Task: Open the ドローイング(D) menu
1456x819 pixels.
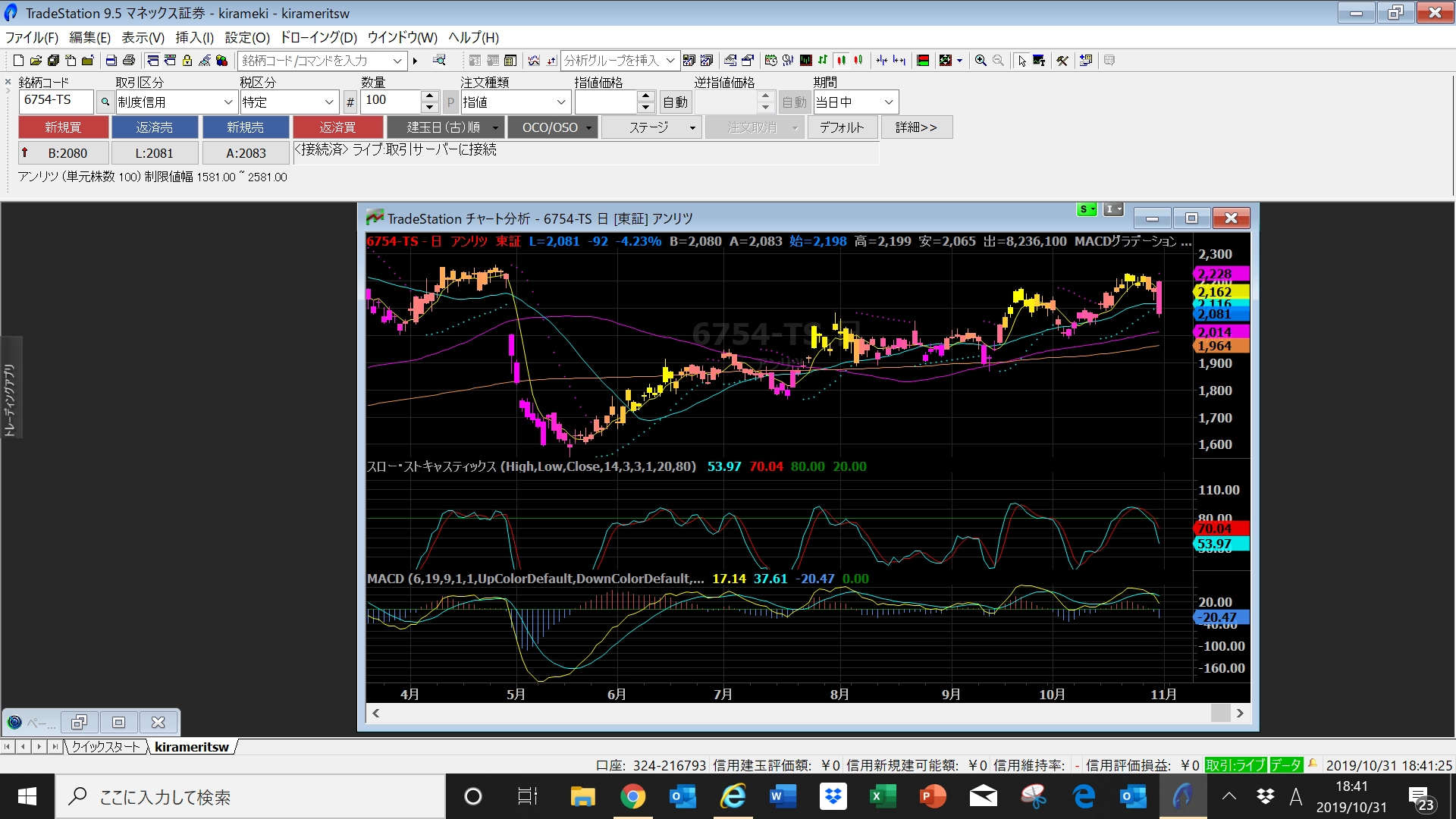Action: pyautogui.click(x=318, y=37)
